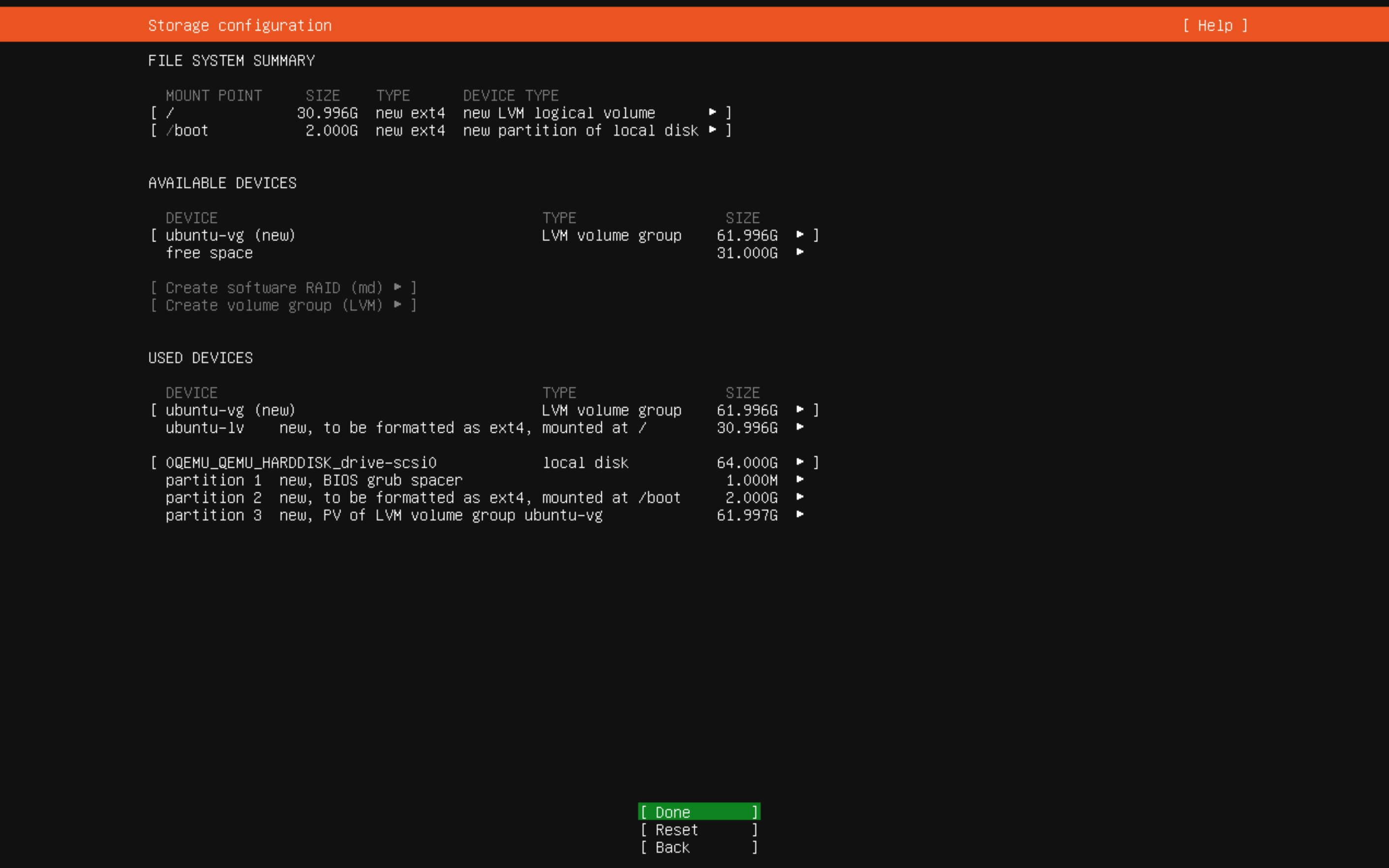Expand arrow for root / mount point row
The height and width of the screenshot is (868, 1389).
(712, 113)
